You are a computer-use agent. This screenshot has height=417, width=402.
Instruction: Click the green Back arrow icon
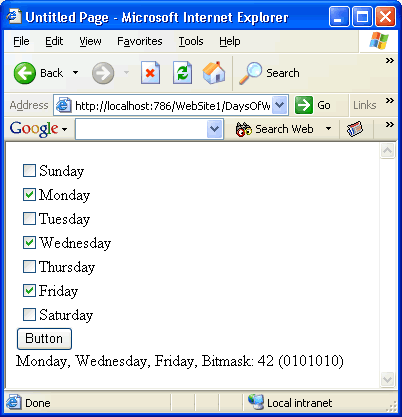[x=25, y=73]
